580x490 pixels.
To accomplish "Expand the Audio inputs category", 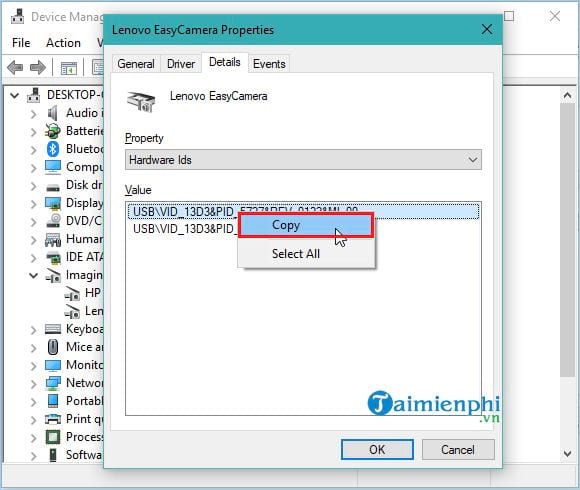I will coord(33,114).
